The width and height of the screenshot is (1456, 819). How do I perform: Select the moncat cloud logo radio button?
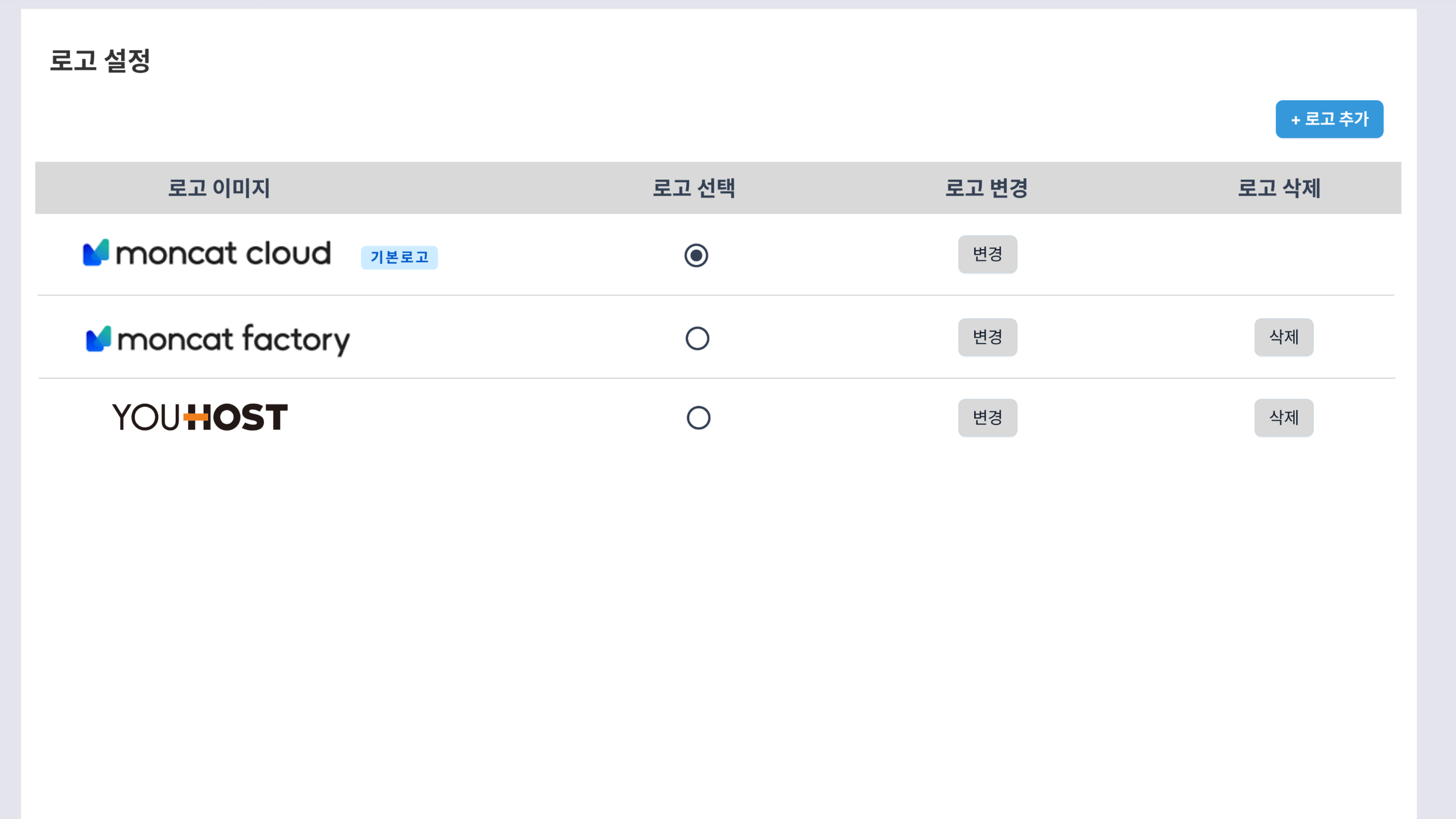[x=696, y=255]
